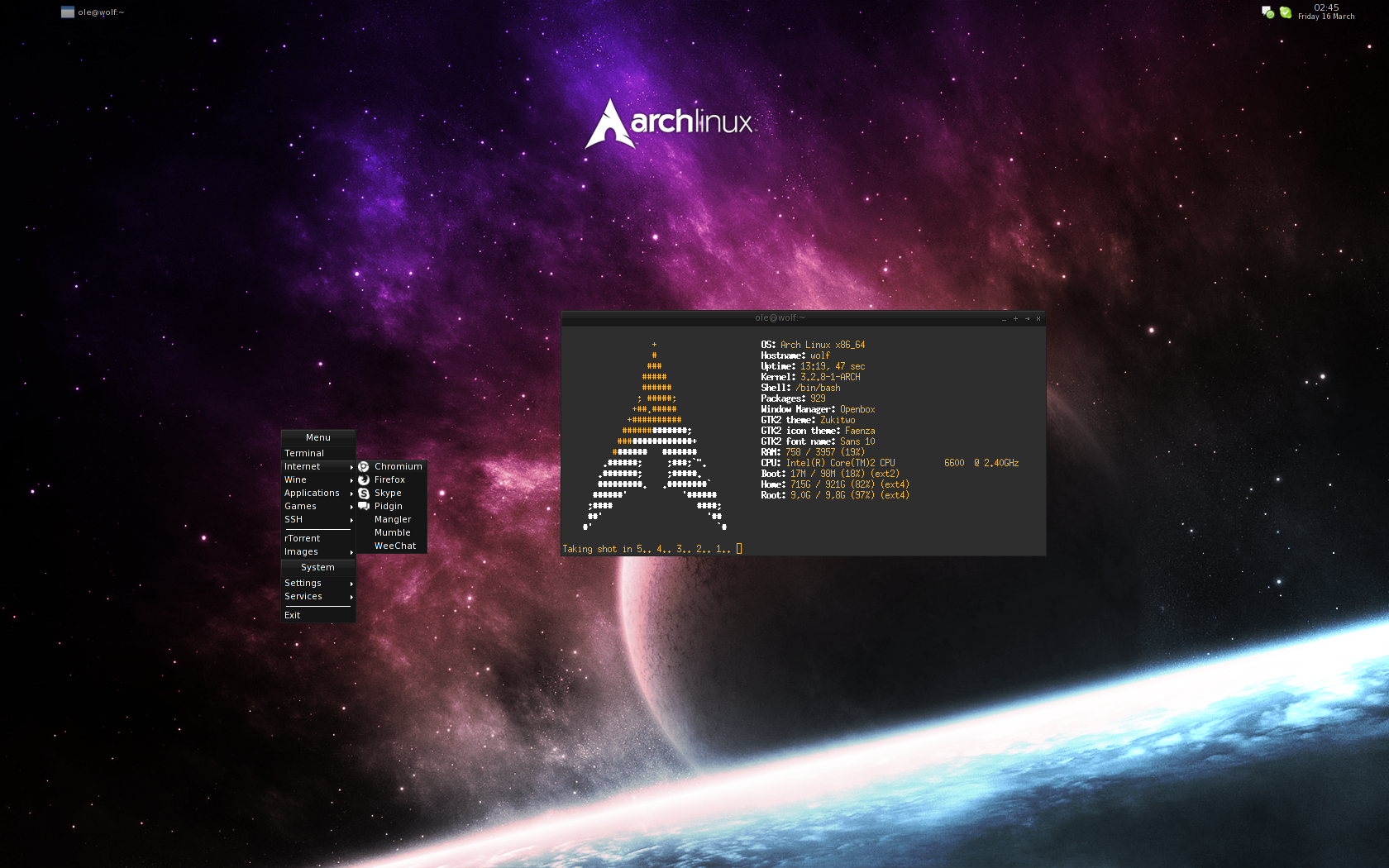Select the Internet menu entry

point(318,466)
